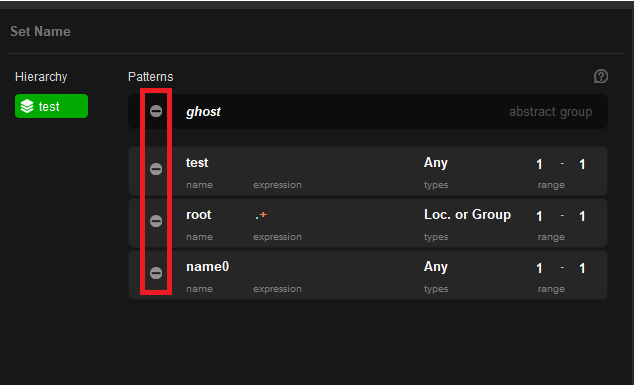The width and height of the screenshot is (634, 385).
Task: Remove the name0 pattern row
Action: pos(156,273)
